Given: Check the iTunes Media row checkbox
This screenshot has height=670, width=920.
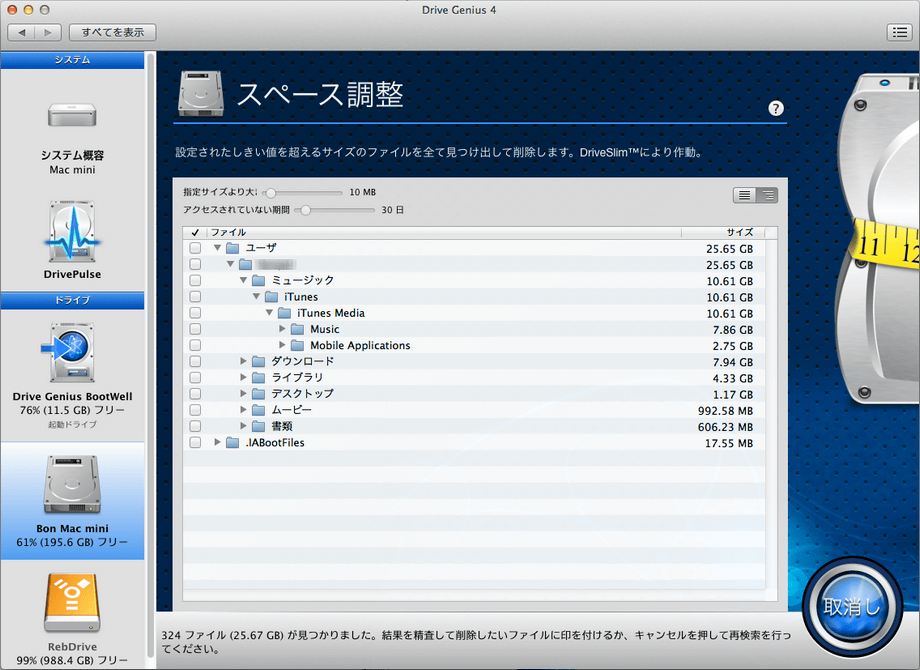Looking at the screenshot, I should tap(195, 313).
